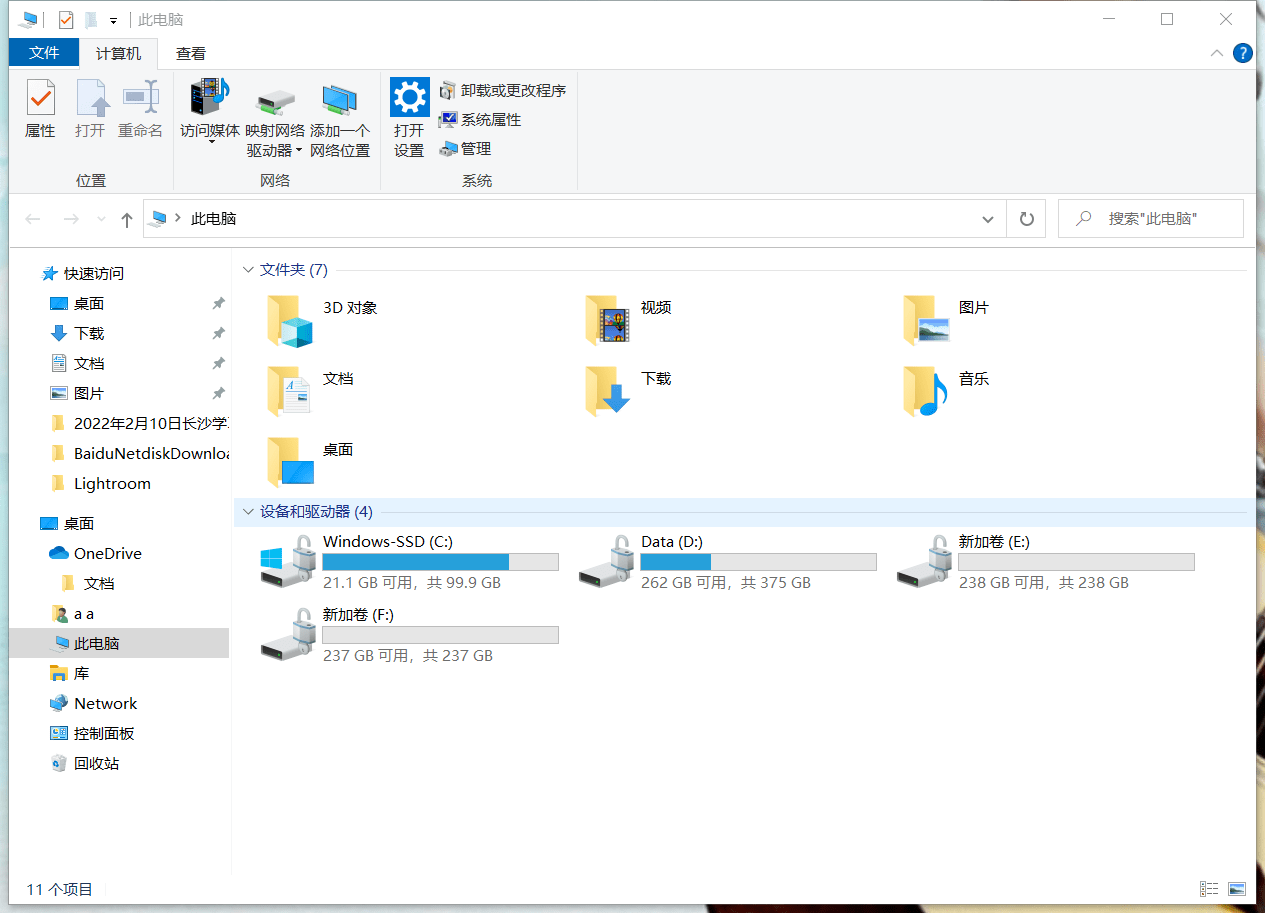Open the File (文件) menu tab
Screen dimensions: 1265x913
(43, 53)
